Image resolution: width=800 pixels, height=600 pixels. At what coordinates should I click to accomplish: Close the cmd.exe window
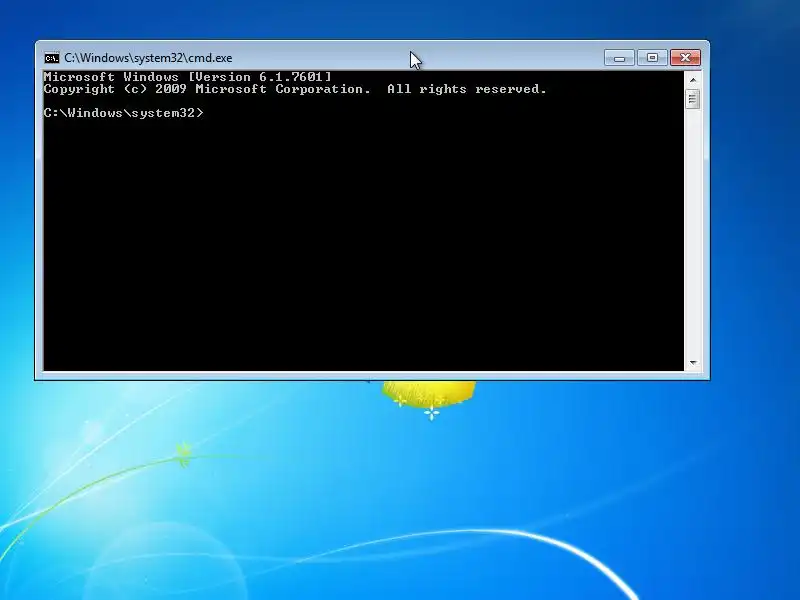[x=685, y=58]
